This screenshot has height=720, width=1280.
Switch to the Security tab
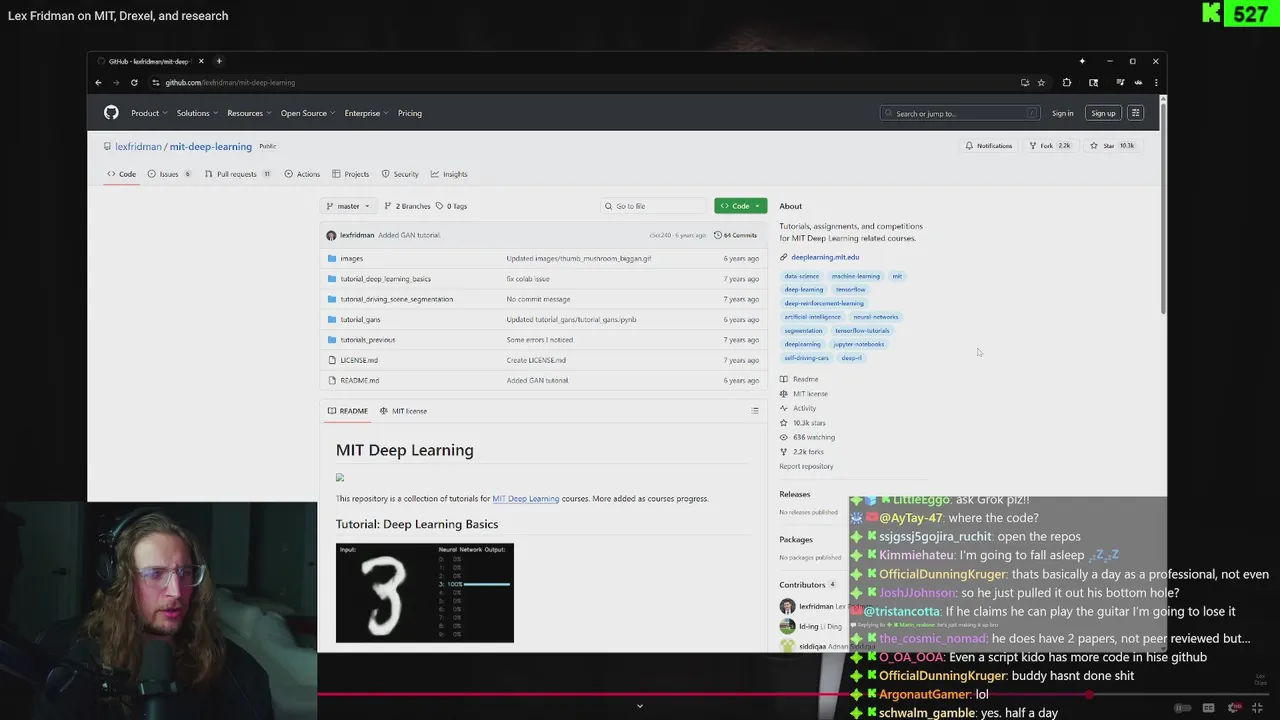point(400,174)
